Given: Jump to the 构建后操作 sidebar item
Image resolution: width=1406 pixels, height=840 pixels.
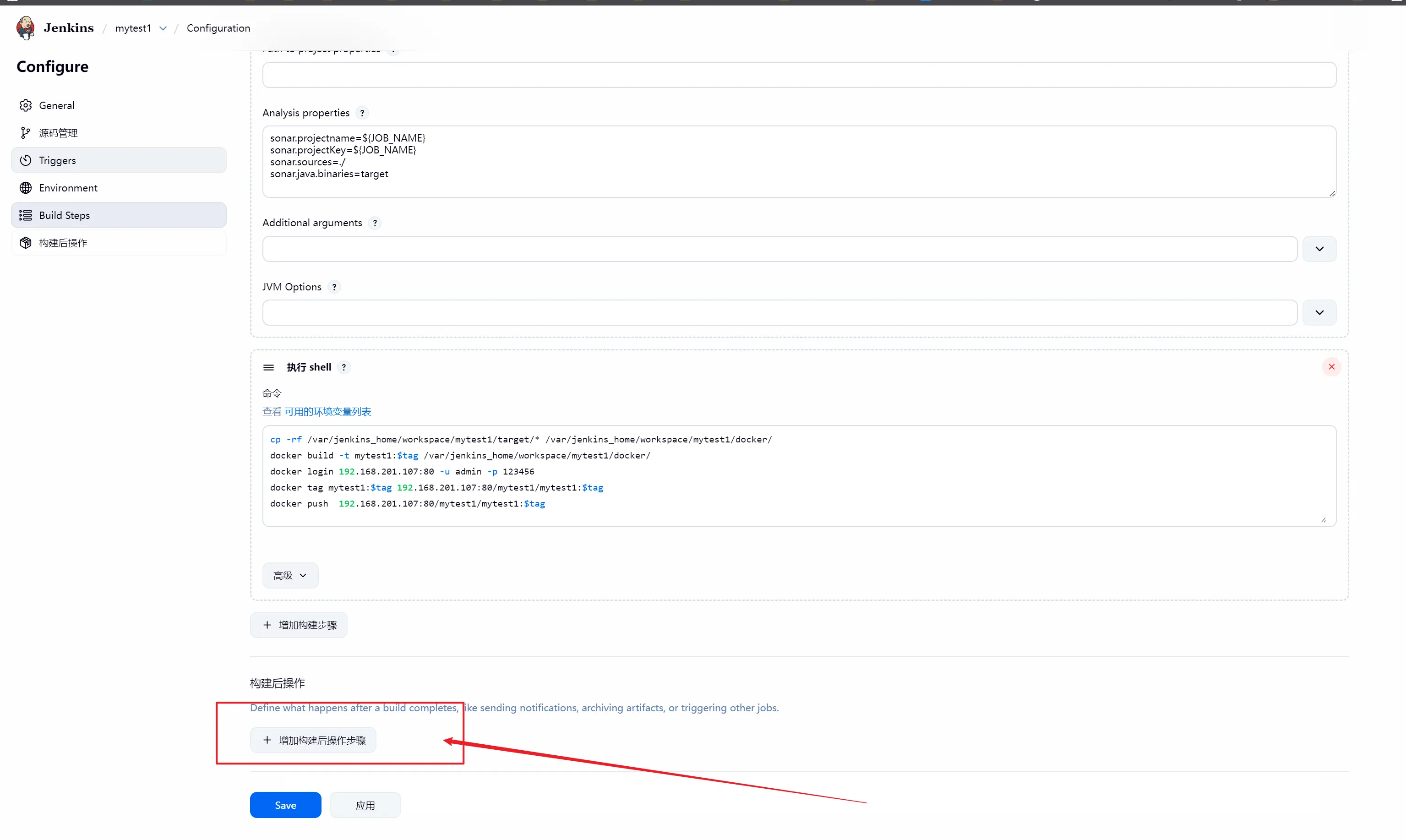Looking at the screenshot, I should click(x=63, y=243).
